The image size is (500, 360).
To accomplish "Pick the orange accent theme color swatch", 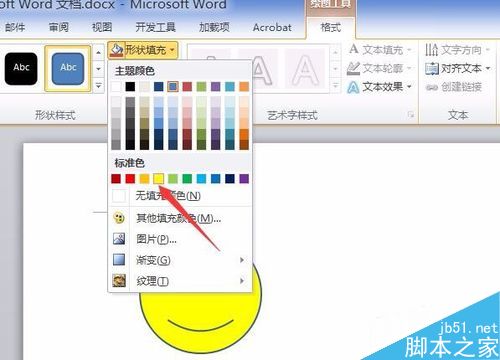I will (x=244, y=87).
